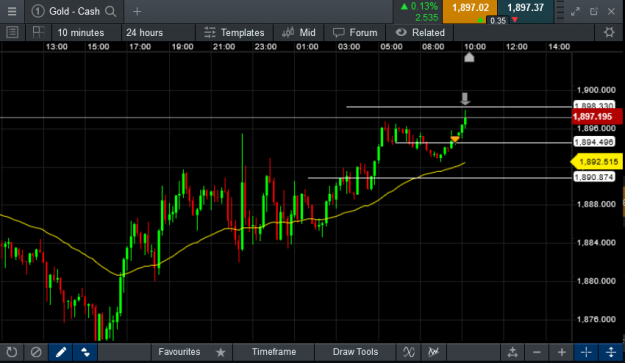Open the Draw Tools toolbar tab
This screenshot has width=625, height=363.
(x=355, y=352)
